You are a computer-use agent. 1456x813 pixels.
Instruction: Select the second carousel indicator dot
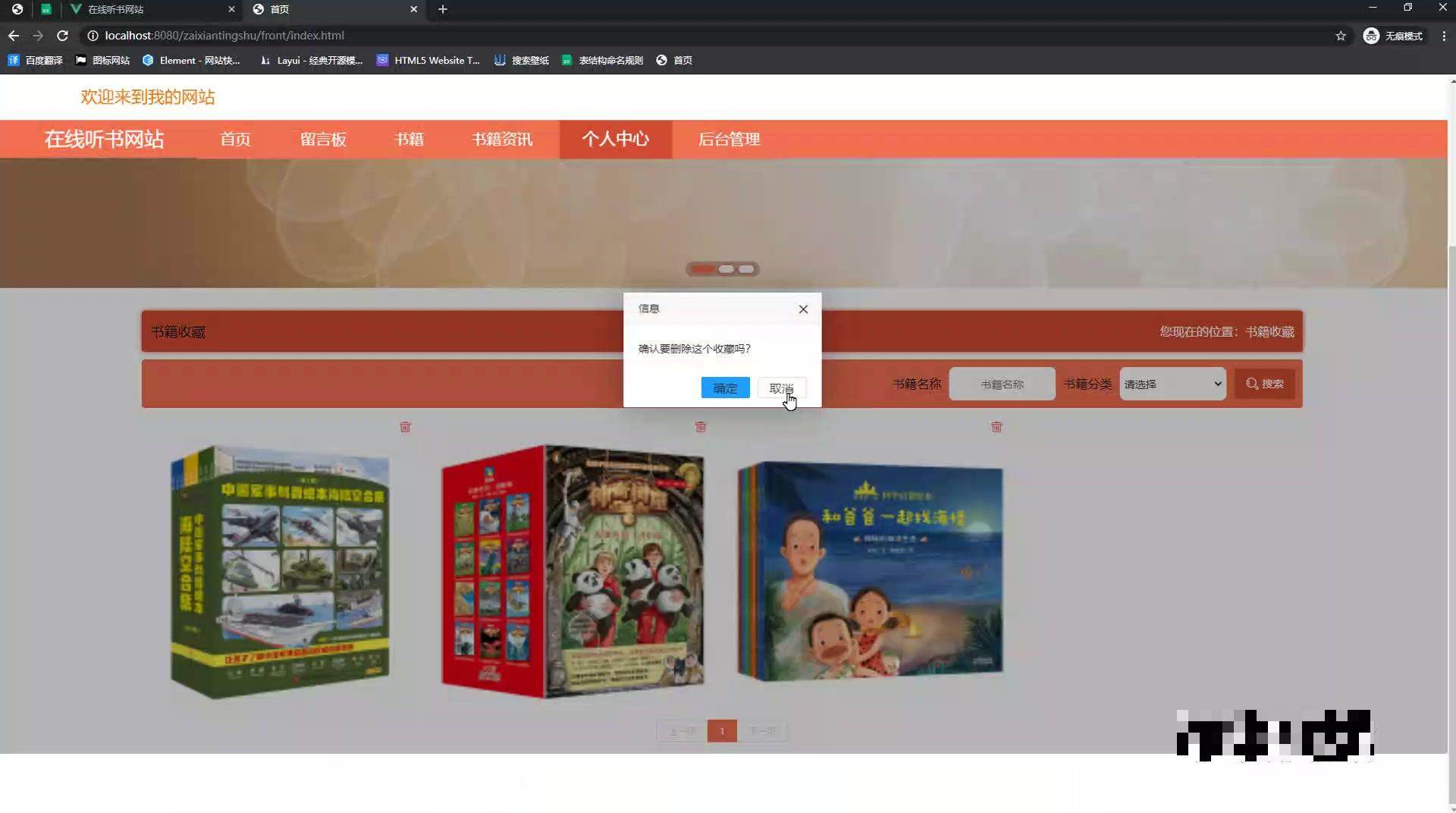pos(726,269)
